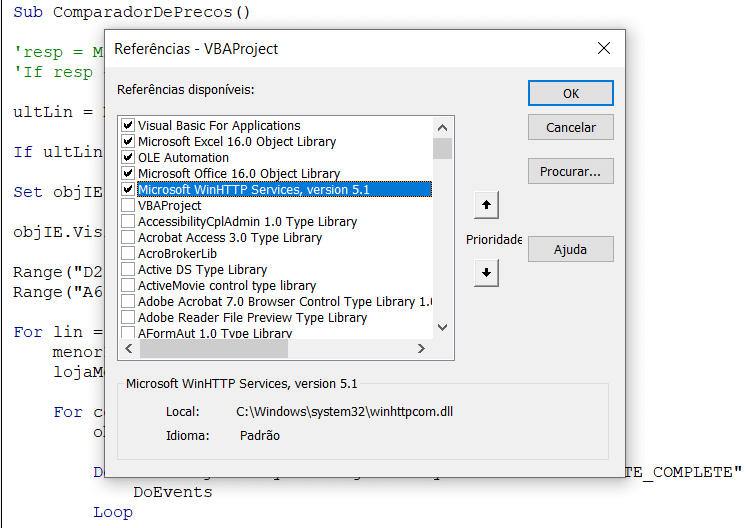
Task: Check AccessibilityCplAdmin 1.0 Type Library
Action: pyautogui.click(x=128, y=221)
